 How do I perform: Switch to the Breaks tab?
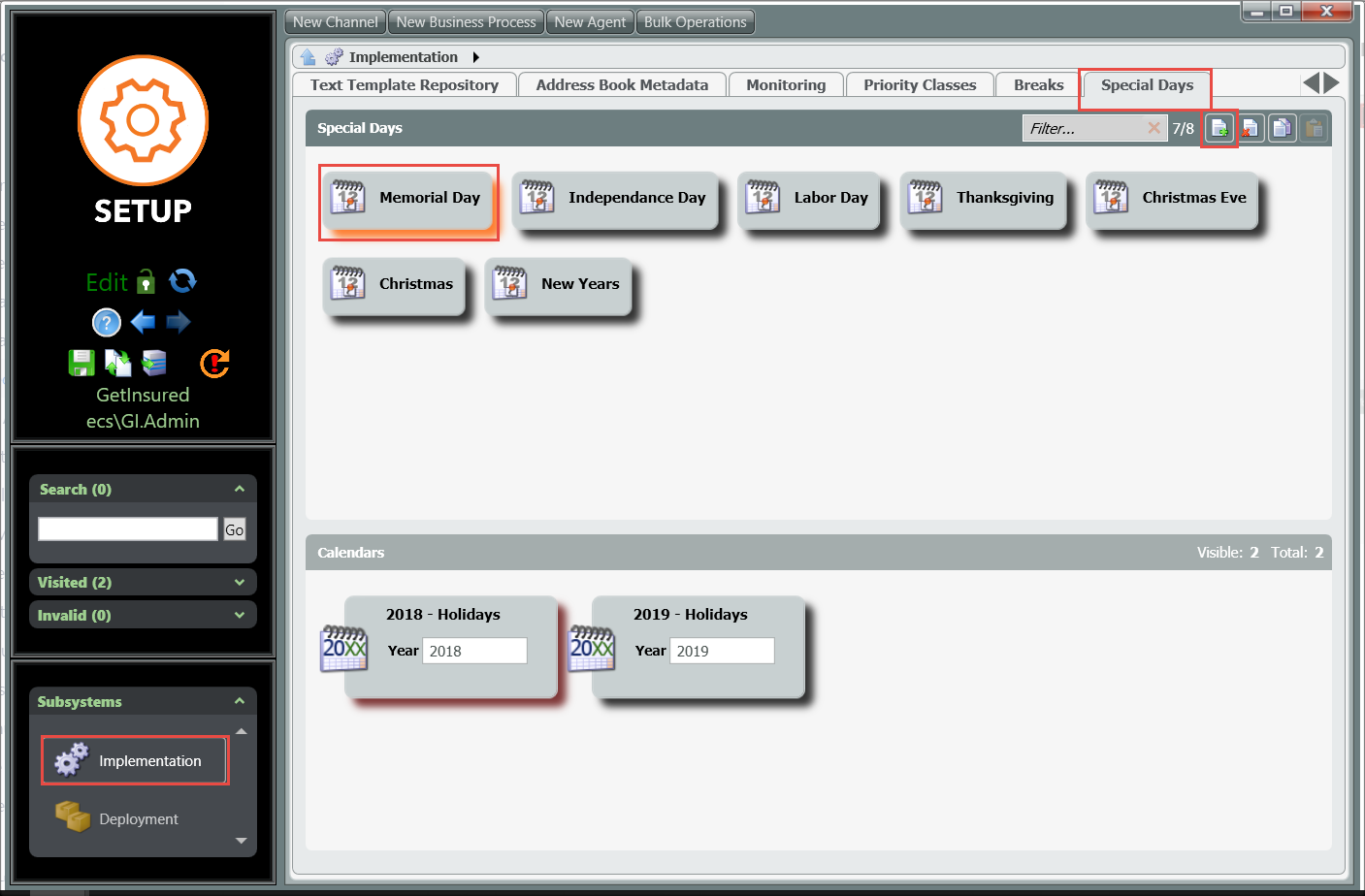(1038, 85)
